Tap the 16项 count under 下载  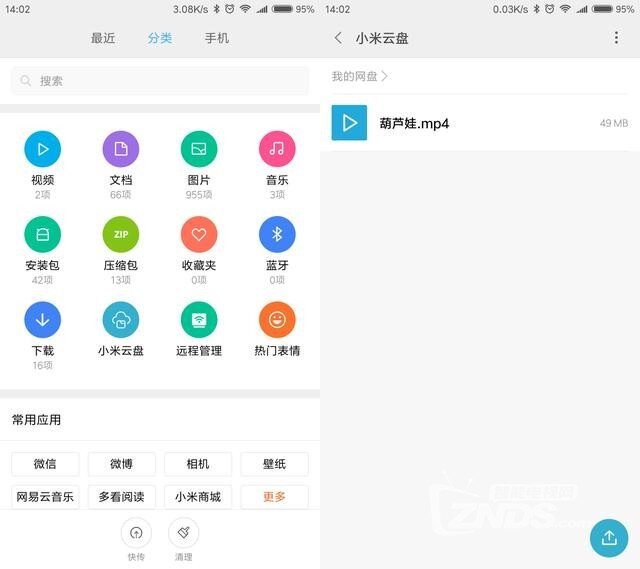pyautogui.click(x=42, y=365)
